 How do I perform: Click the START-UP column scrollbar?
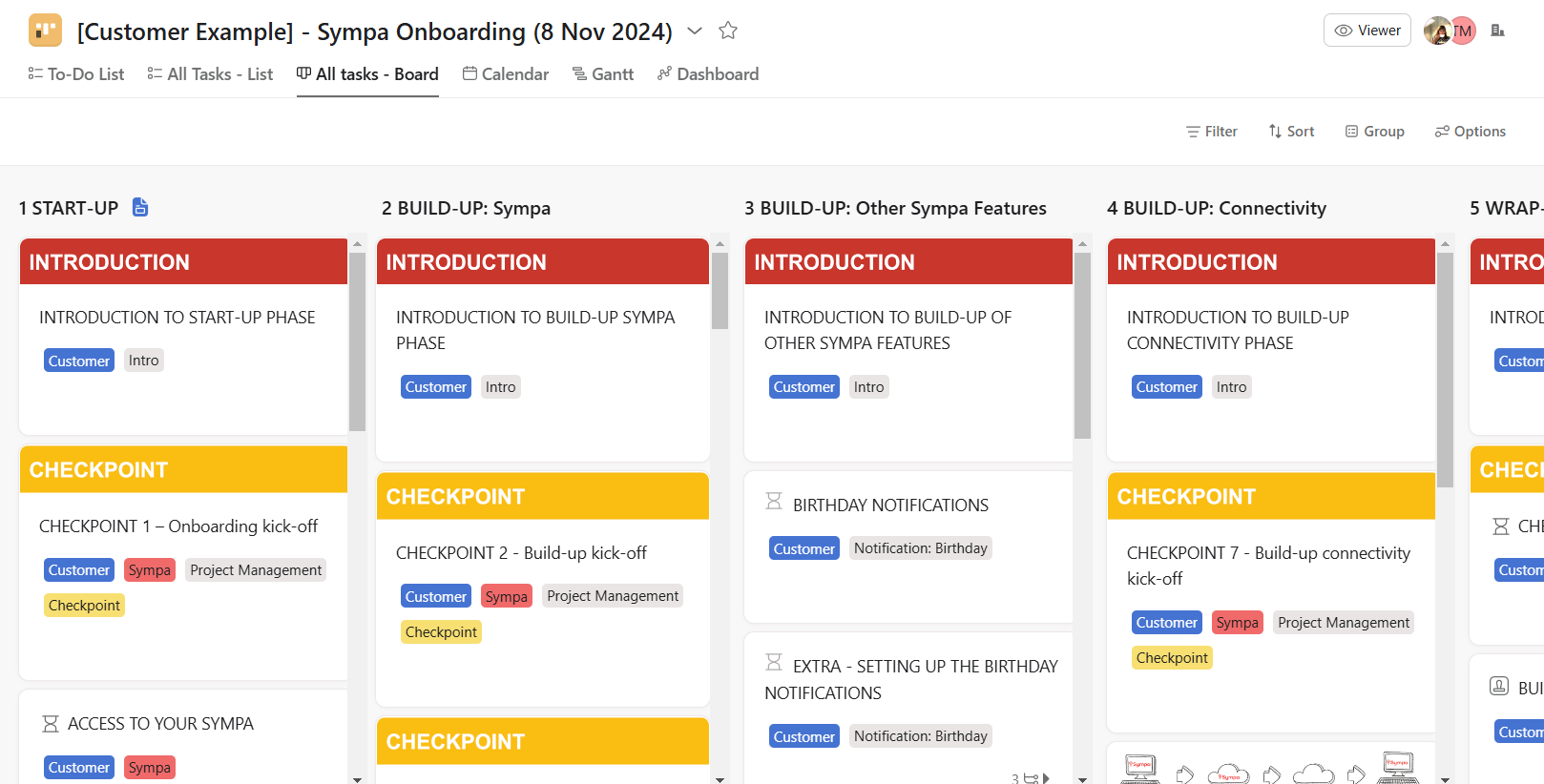357,343
